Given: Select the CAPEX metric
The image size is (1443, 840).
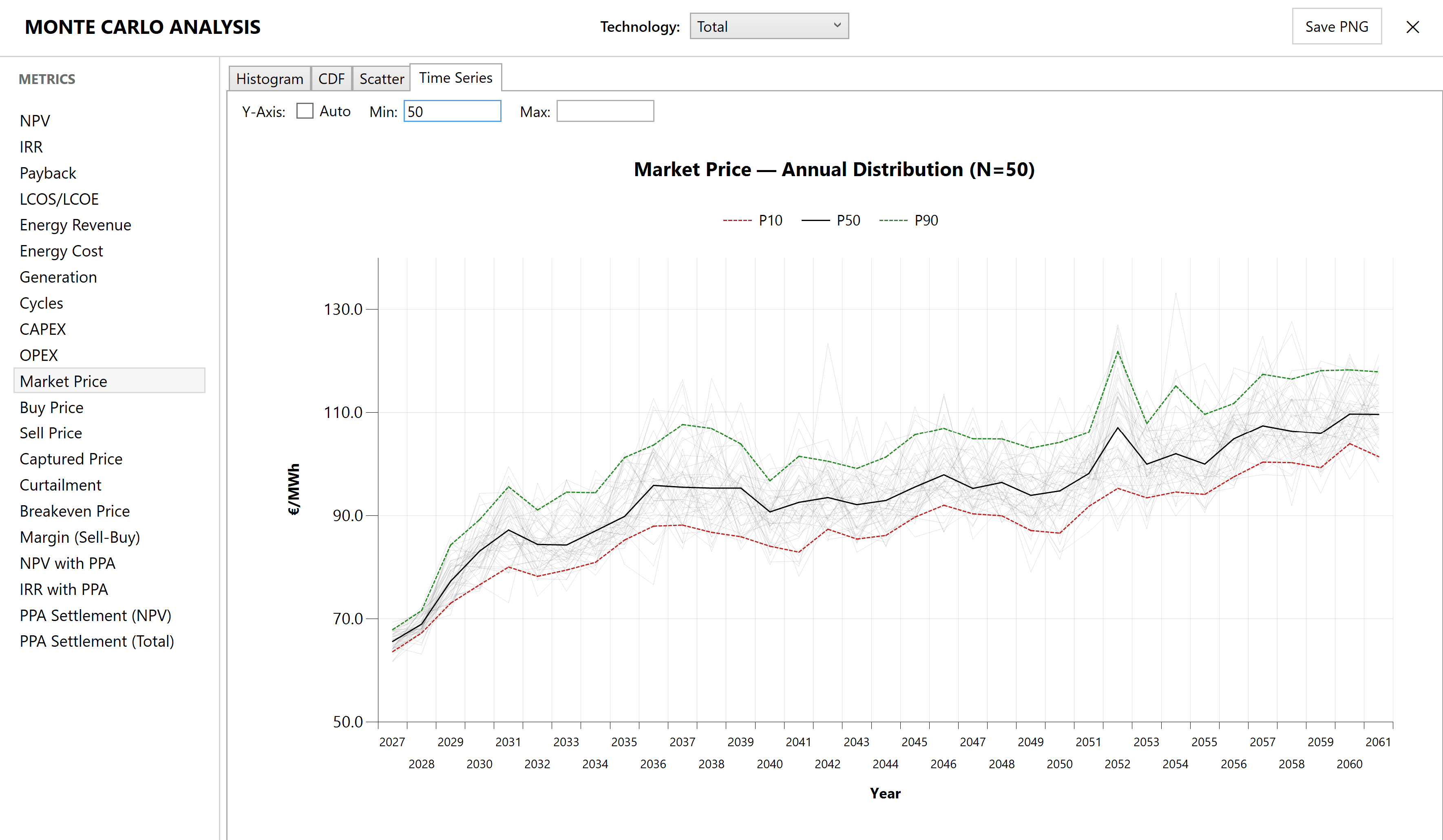Looking at the screenshot, I should click(x=42, y=329).
